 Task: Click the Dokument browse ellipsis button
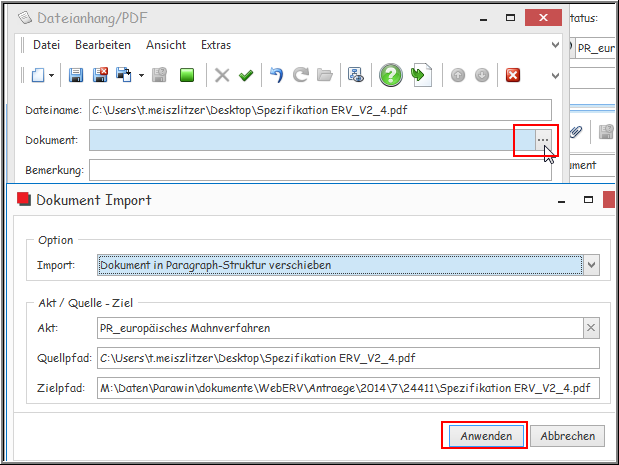click(x=542, y=140)
